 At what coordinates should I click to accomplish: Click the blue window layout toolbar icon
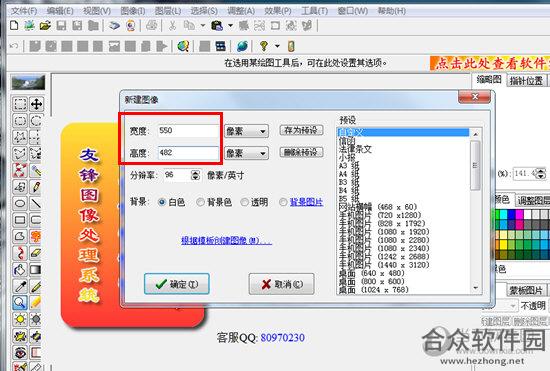(221, 46)
